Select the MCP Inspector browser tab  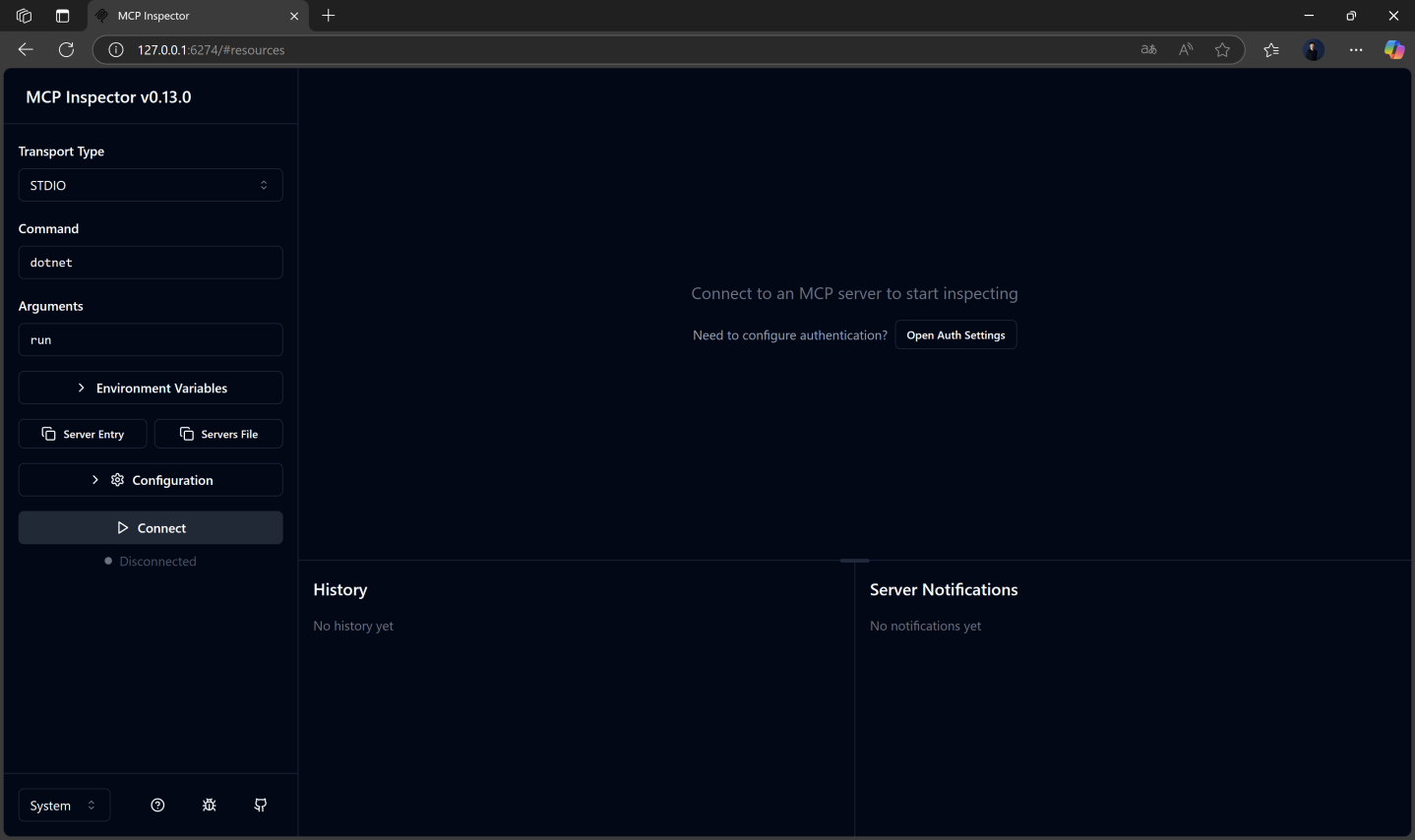click(x=197, y=16)
